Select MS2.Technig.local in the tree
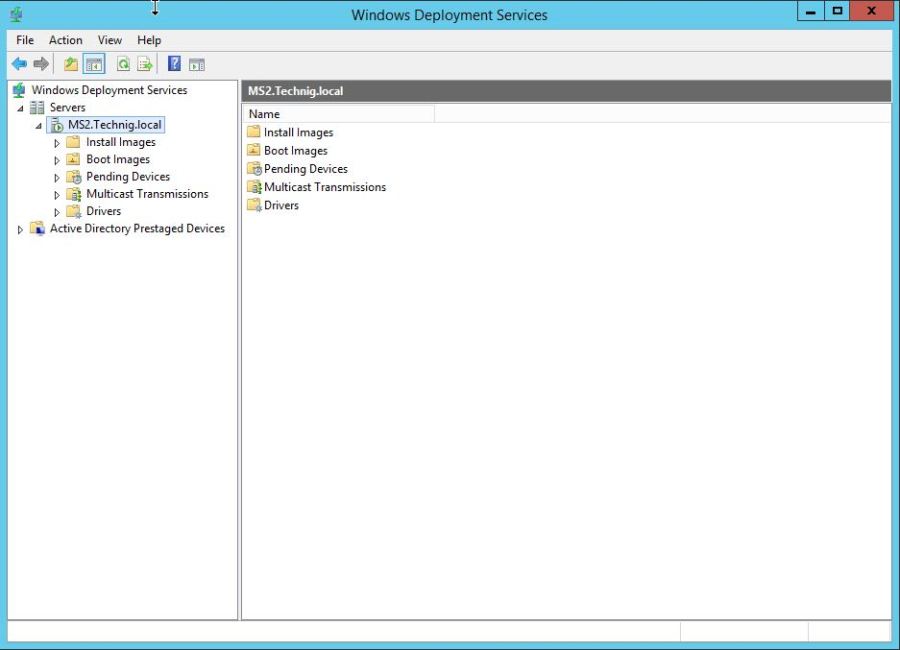The image size is (900, 650). point(115,125)
